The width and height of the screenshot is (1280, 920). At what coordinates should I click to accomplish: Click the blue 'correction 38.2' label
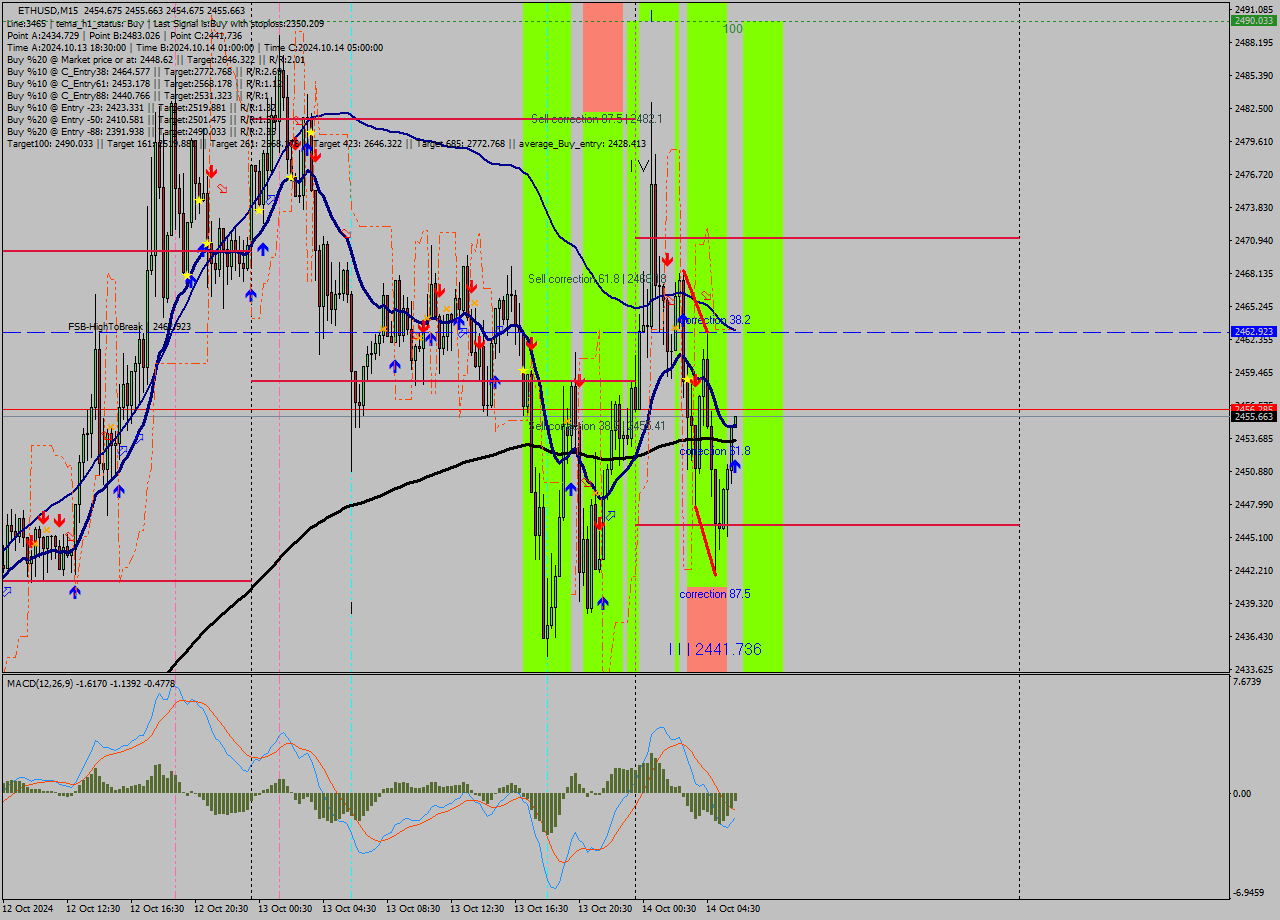tap(715, 320)
